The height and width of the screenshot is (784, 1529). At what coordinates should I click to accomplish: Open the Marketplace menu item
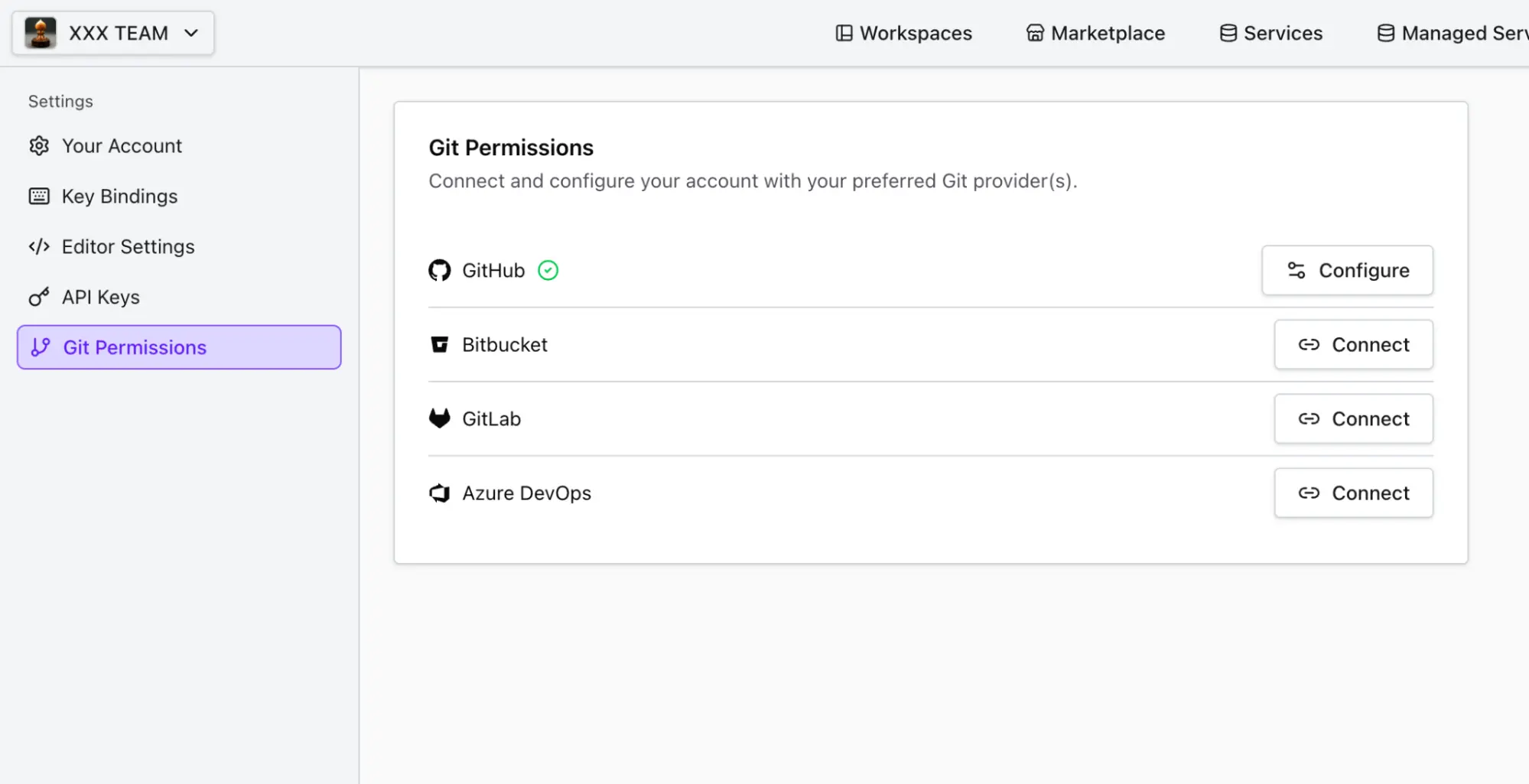pyautogui.click(x=1095, y=33)
